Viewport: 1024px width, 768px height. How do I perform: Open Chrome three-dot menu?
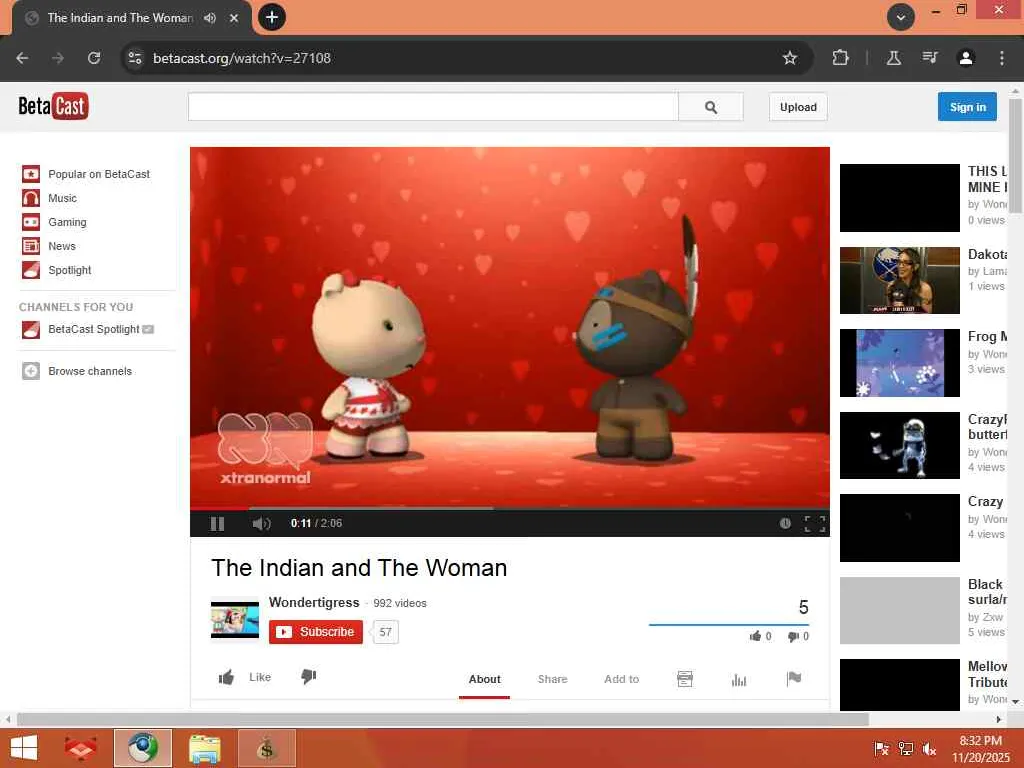1001,58
